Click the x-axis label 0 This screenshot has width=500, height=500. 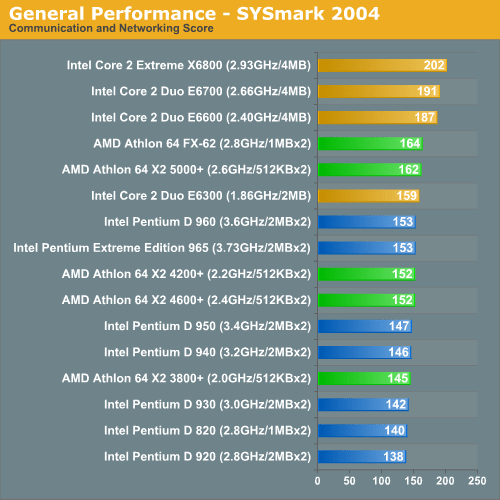[x=317, y=481]
